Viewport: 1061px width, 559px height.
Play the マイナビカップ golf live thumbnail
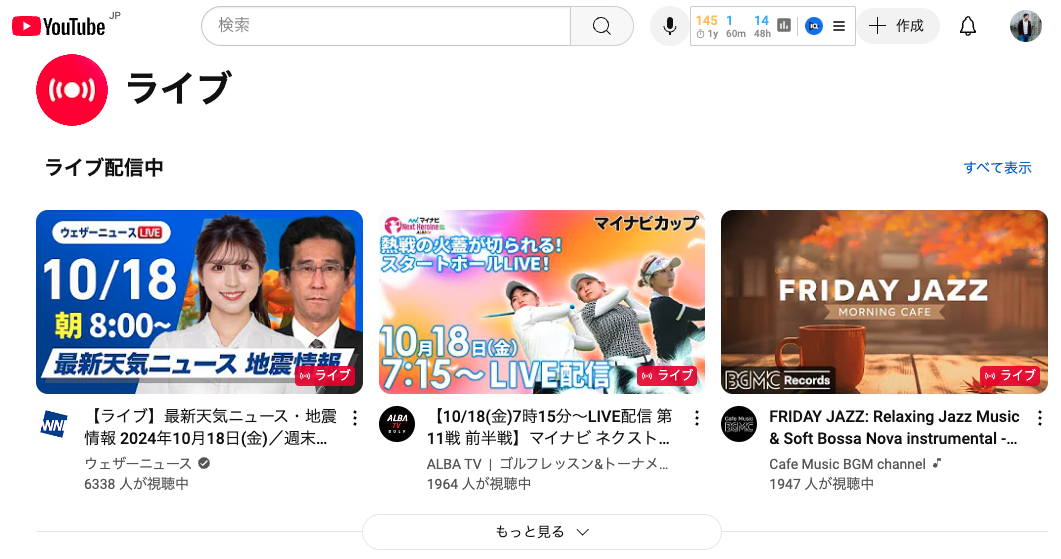pyautogui.click(x=542, y=302)
